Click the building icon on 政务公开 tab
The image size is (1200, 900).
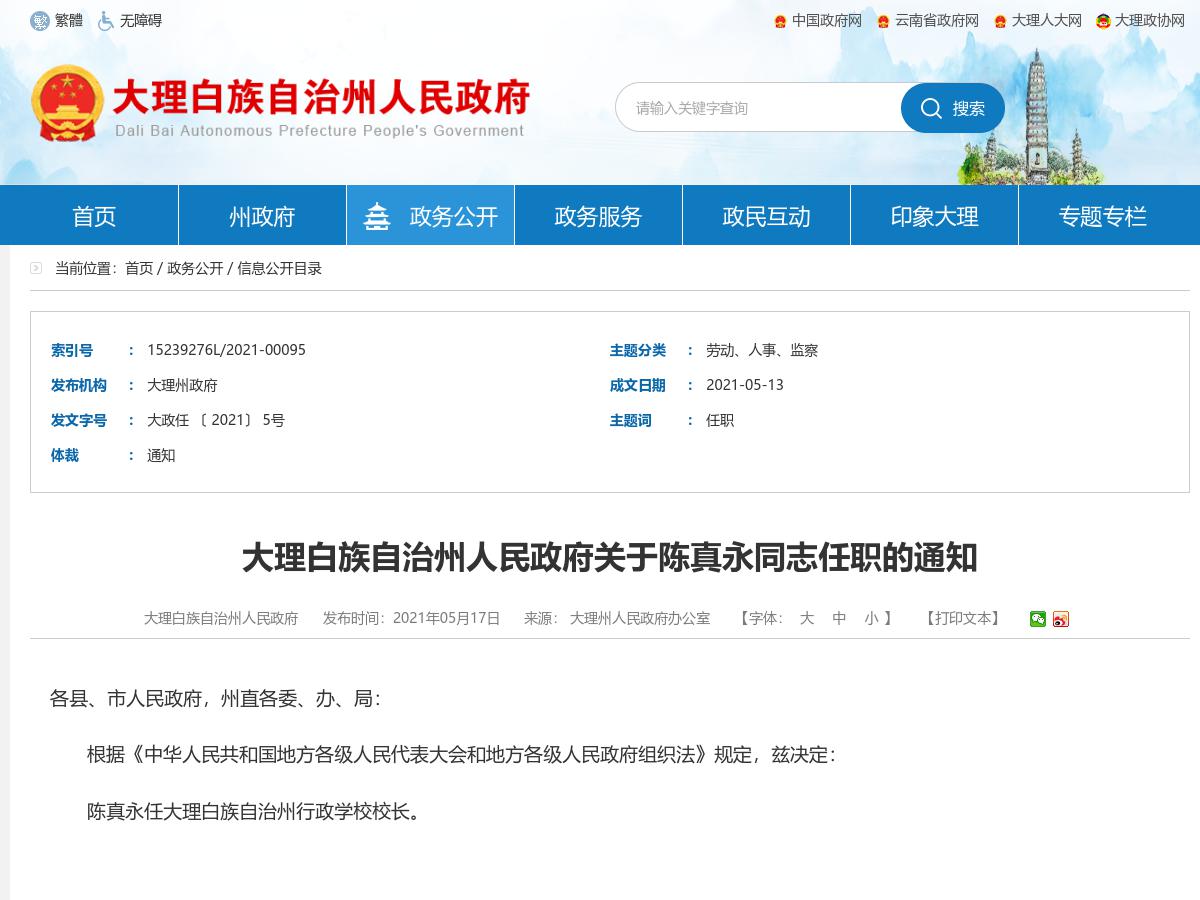click(376, 214)
